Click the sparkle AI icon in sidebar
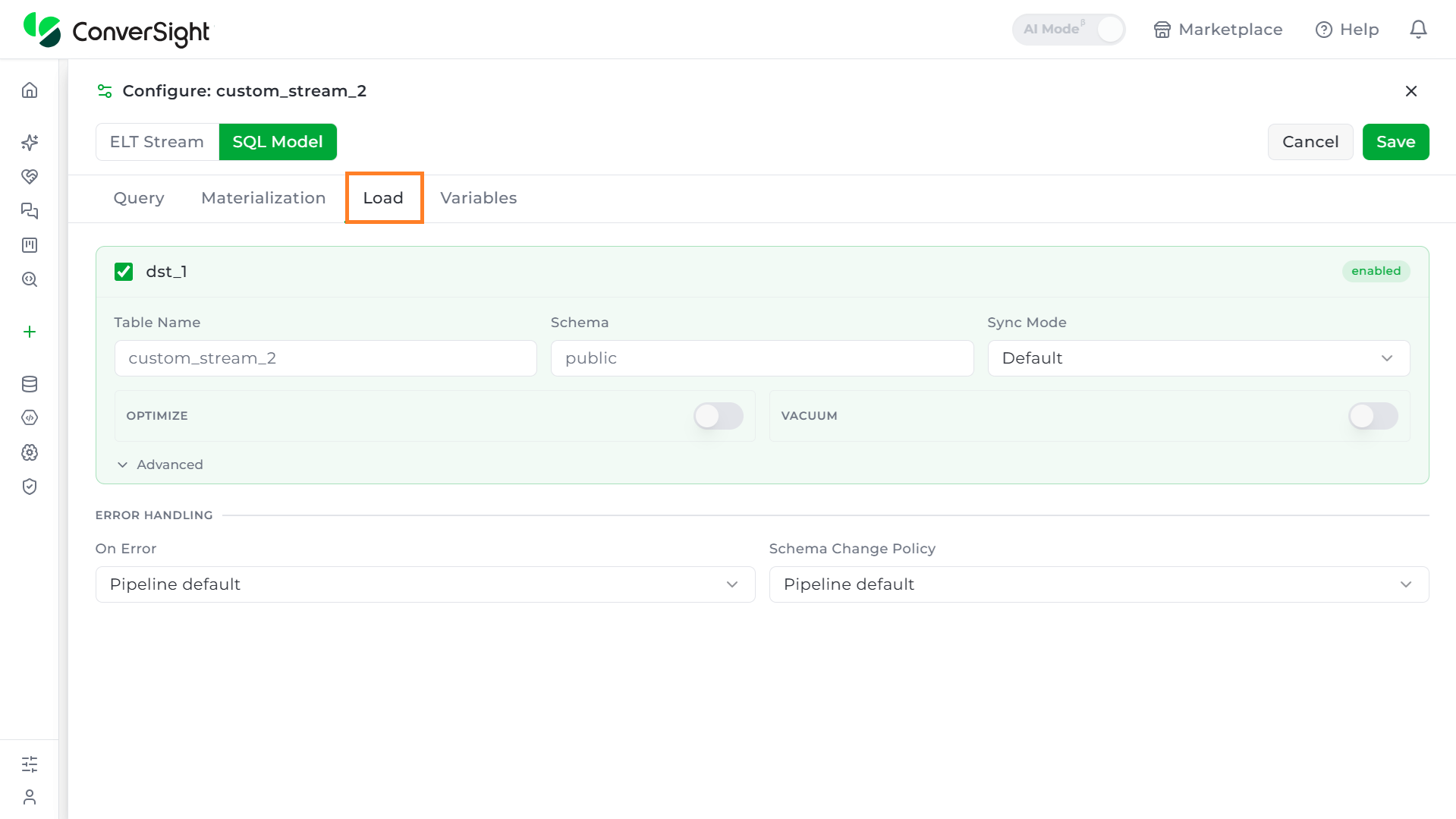1456x819 pixels. click(x=30, y=143)
